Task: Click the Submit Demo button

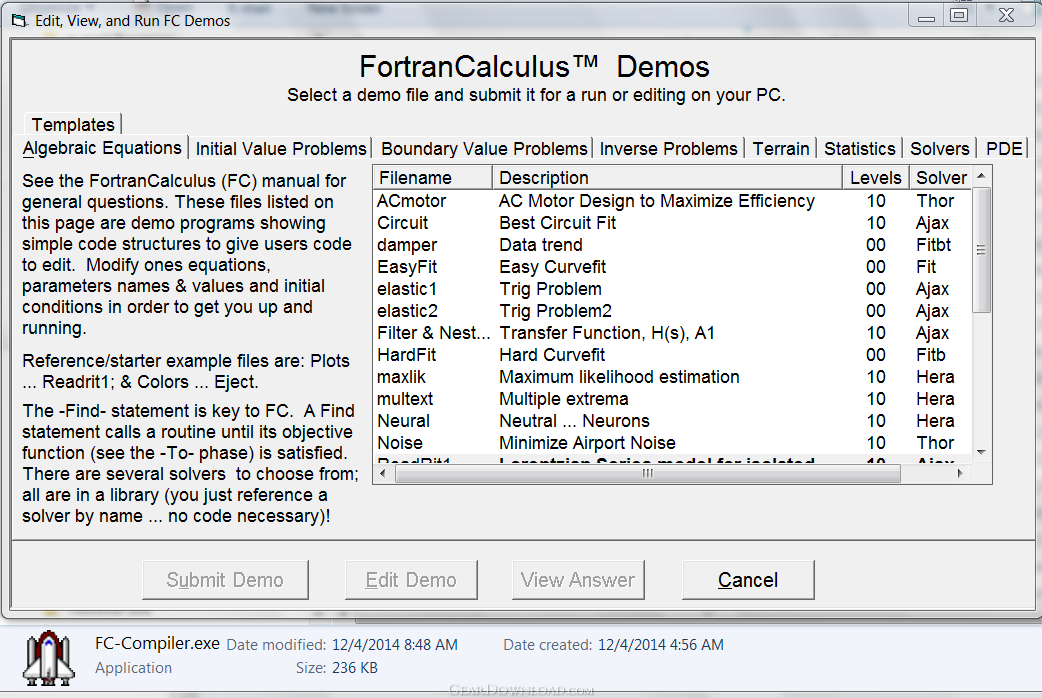Action: (x=225, y=580)
